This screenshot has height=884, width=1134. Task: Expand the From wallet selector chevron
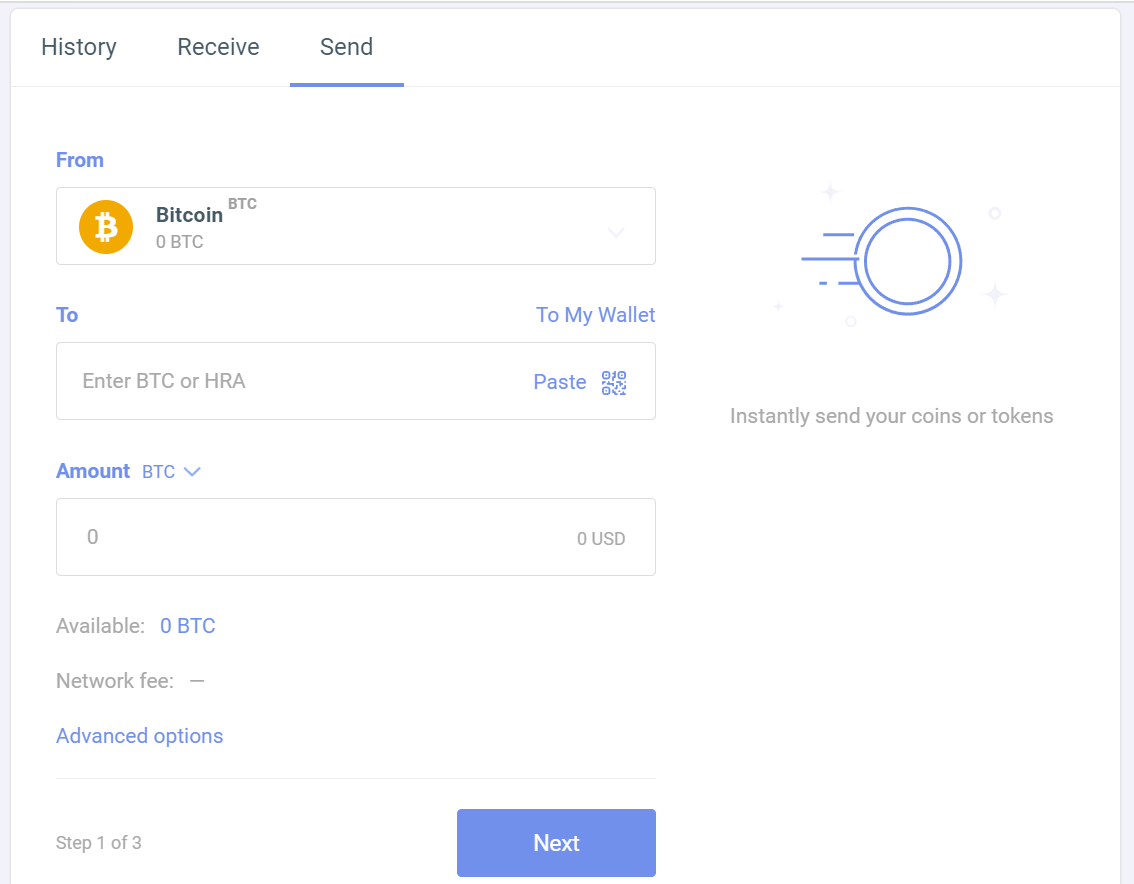(x=617, y=232)
